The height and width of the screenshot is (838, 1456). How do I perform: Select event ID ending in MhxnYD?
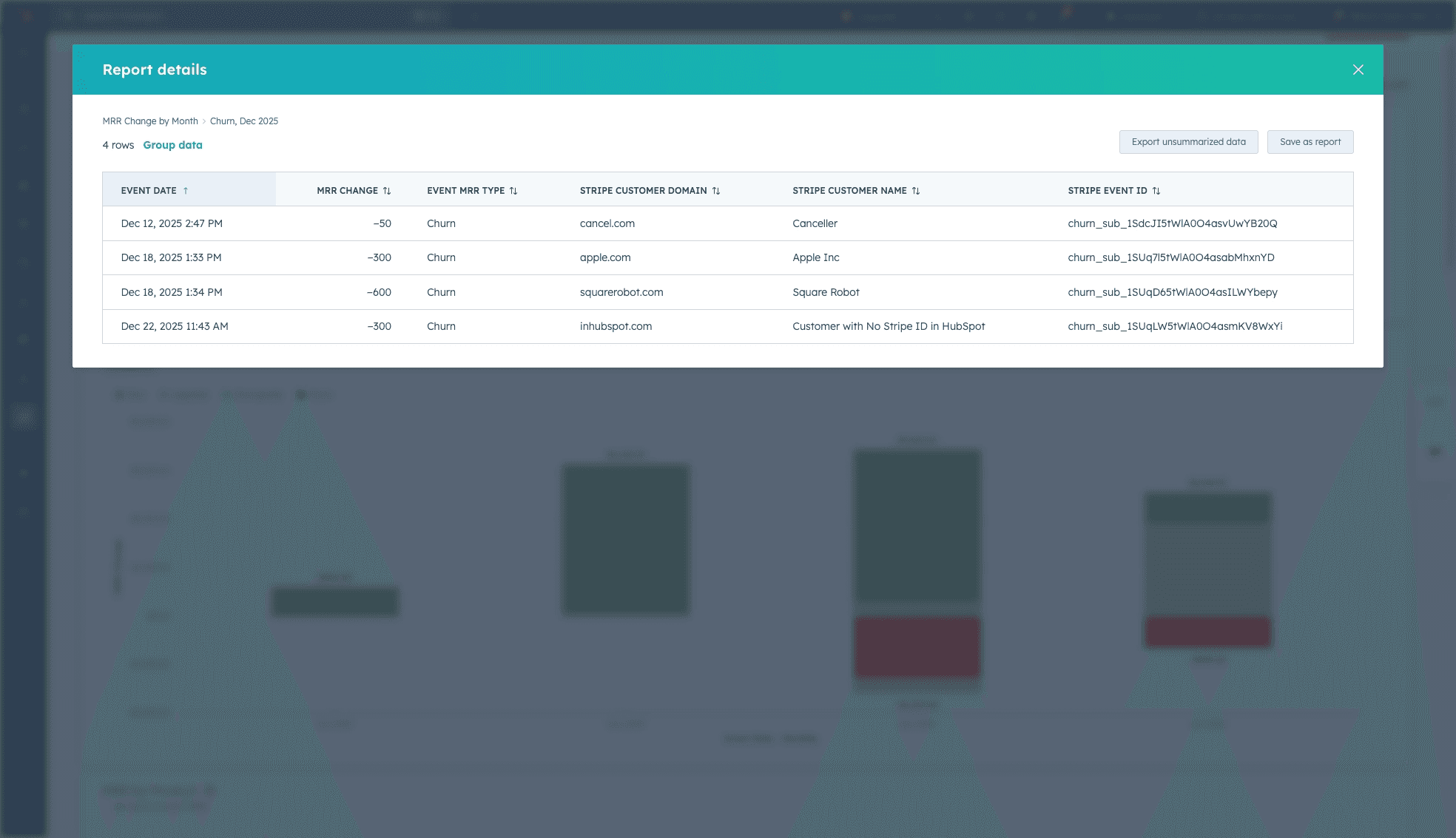point(1170,257)
